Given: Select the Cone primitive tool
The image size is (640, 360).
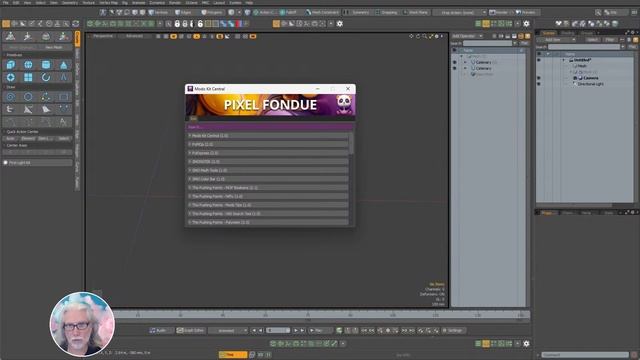Looking at the screenshot, I should [63, 64].
